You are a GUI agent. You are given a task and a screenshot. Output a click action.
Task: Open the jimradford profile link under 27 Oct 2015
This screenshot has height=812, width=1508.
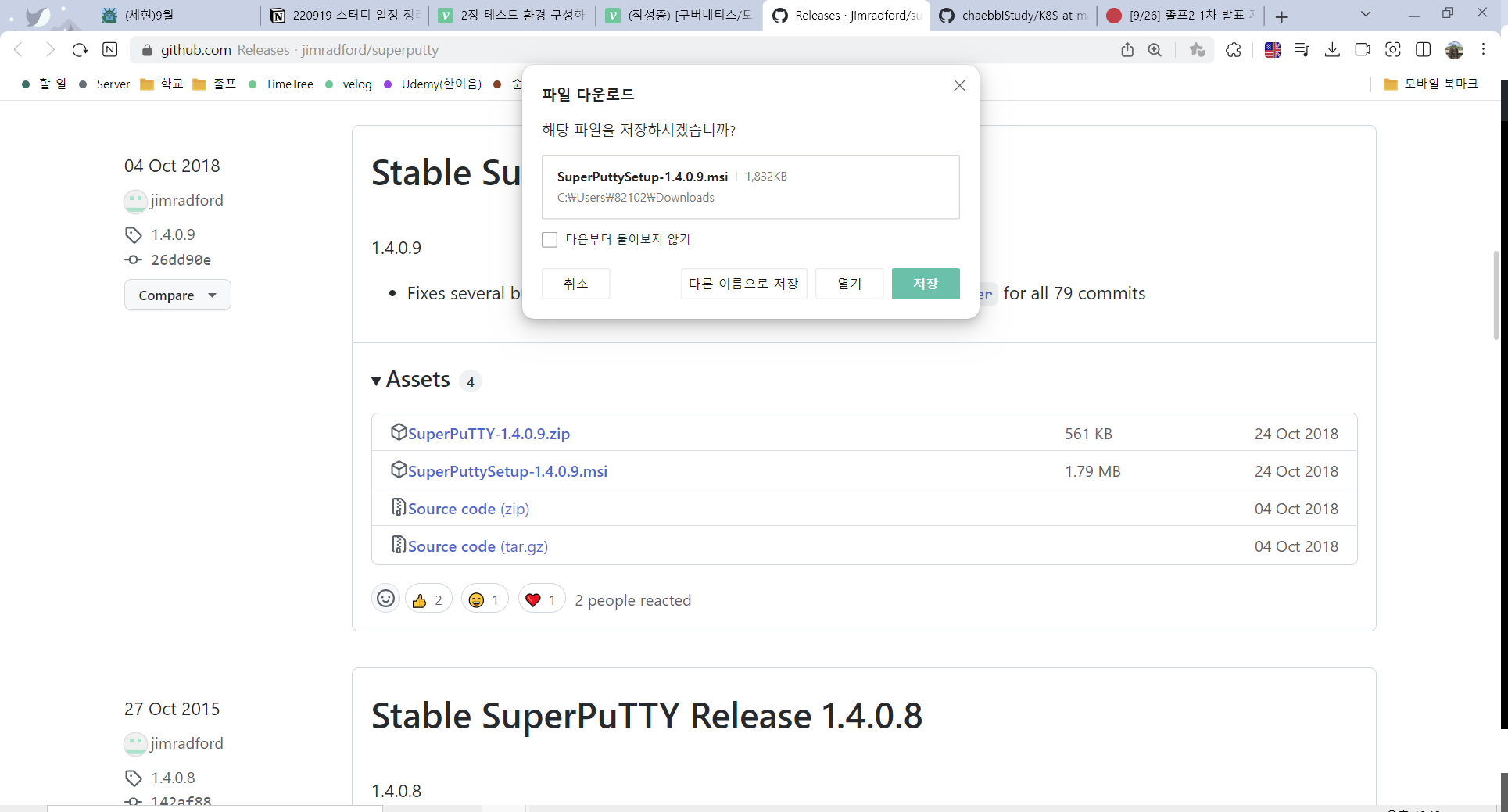(187, 743)
